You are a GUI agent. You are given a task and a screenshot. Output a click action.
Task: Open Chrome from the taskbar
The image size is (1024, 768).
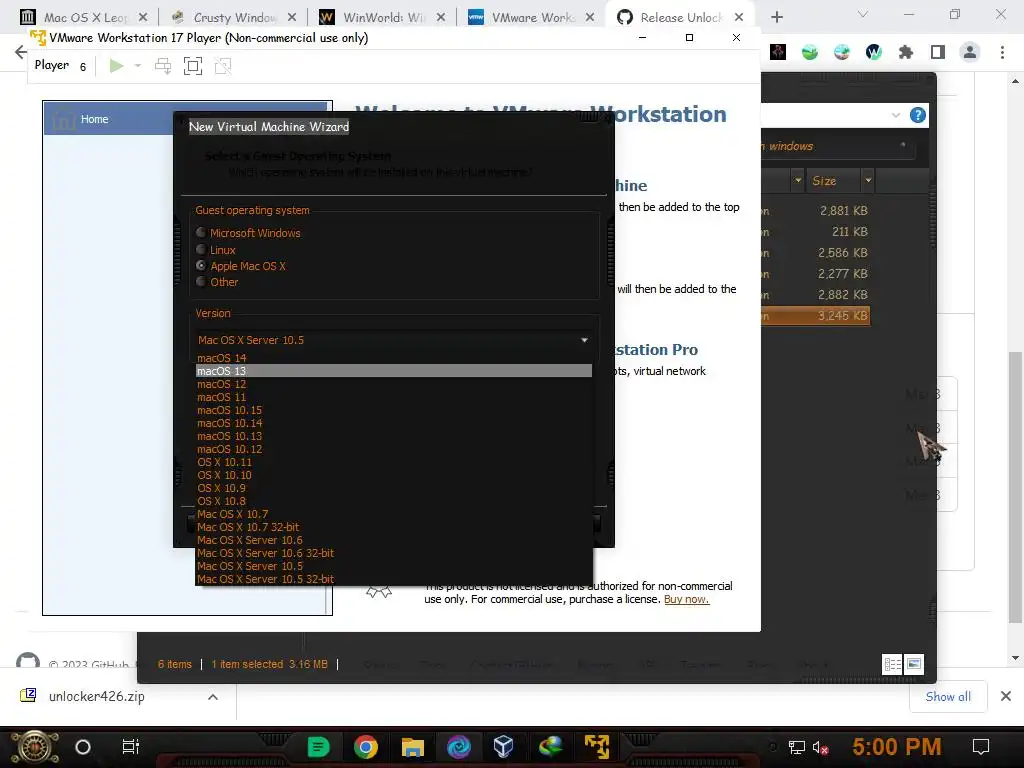366,746
